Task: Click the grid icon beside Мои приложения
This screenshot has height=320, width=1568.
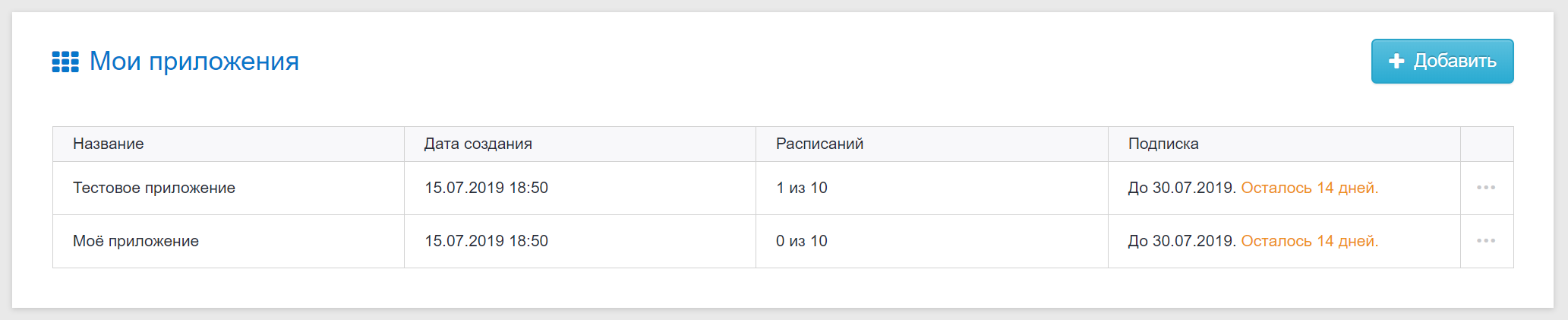Action: (x=65, y=62)
